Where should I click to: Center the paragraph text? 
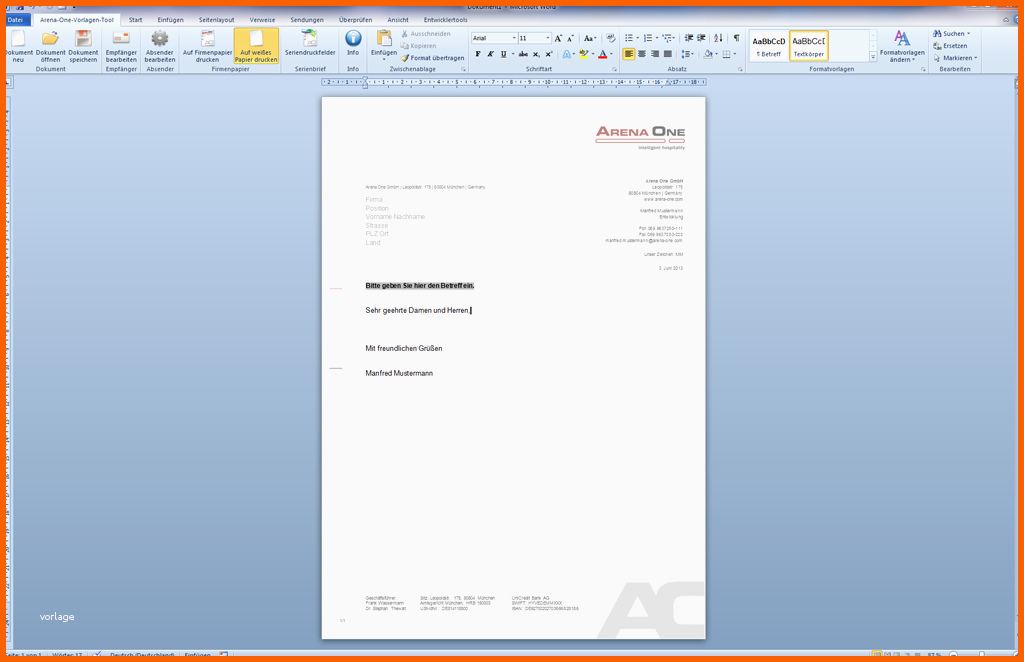tap(642, 54)
